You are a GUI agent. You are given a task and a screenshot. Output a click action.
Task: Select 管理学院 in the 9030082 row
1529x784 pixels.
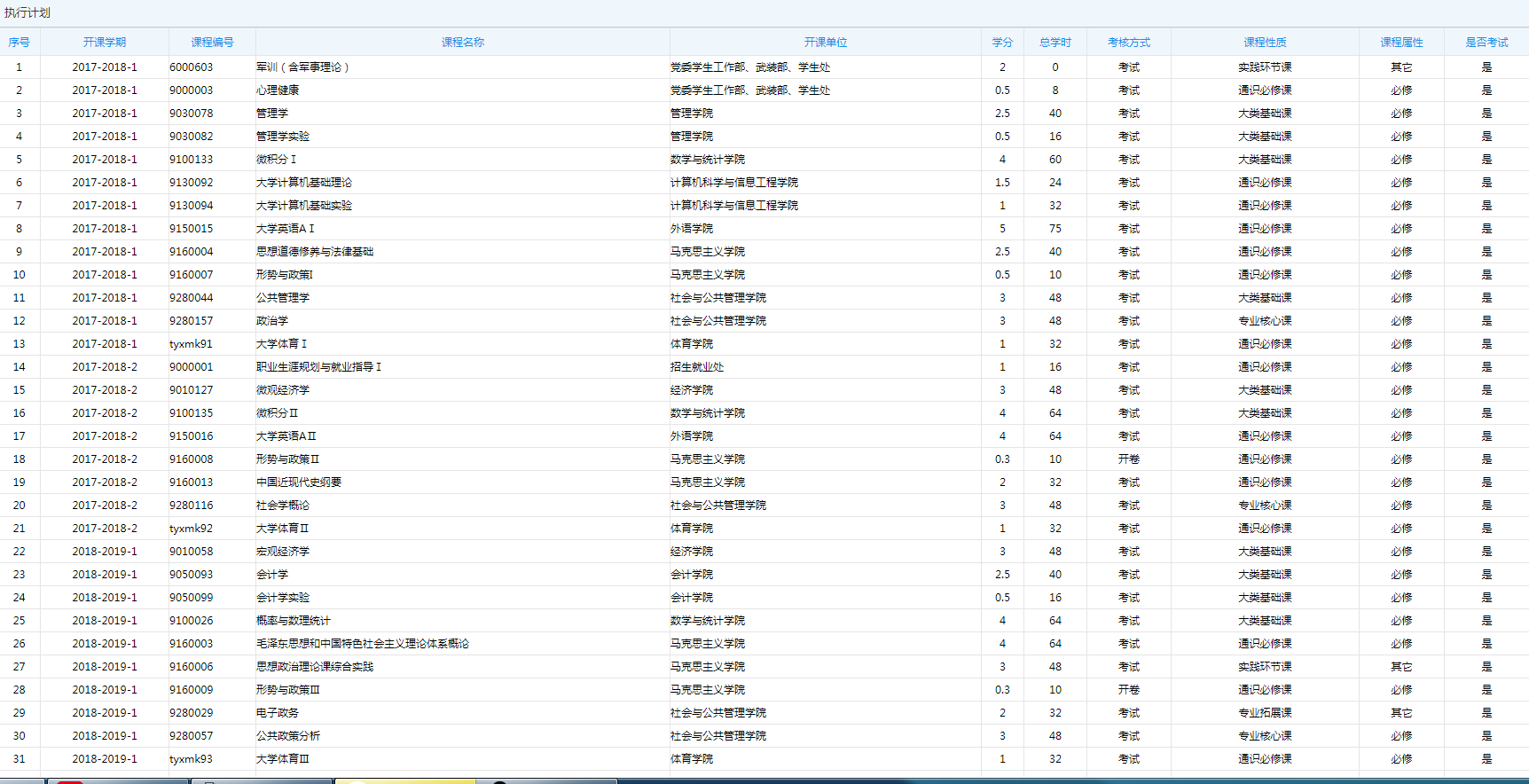692,137
